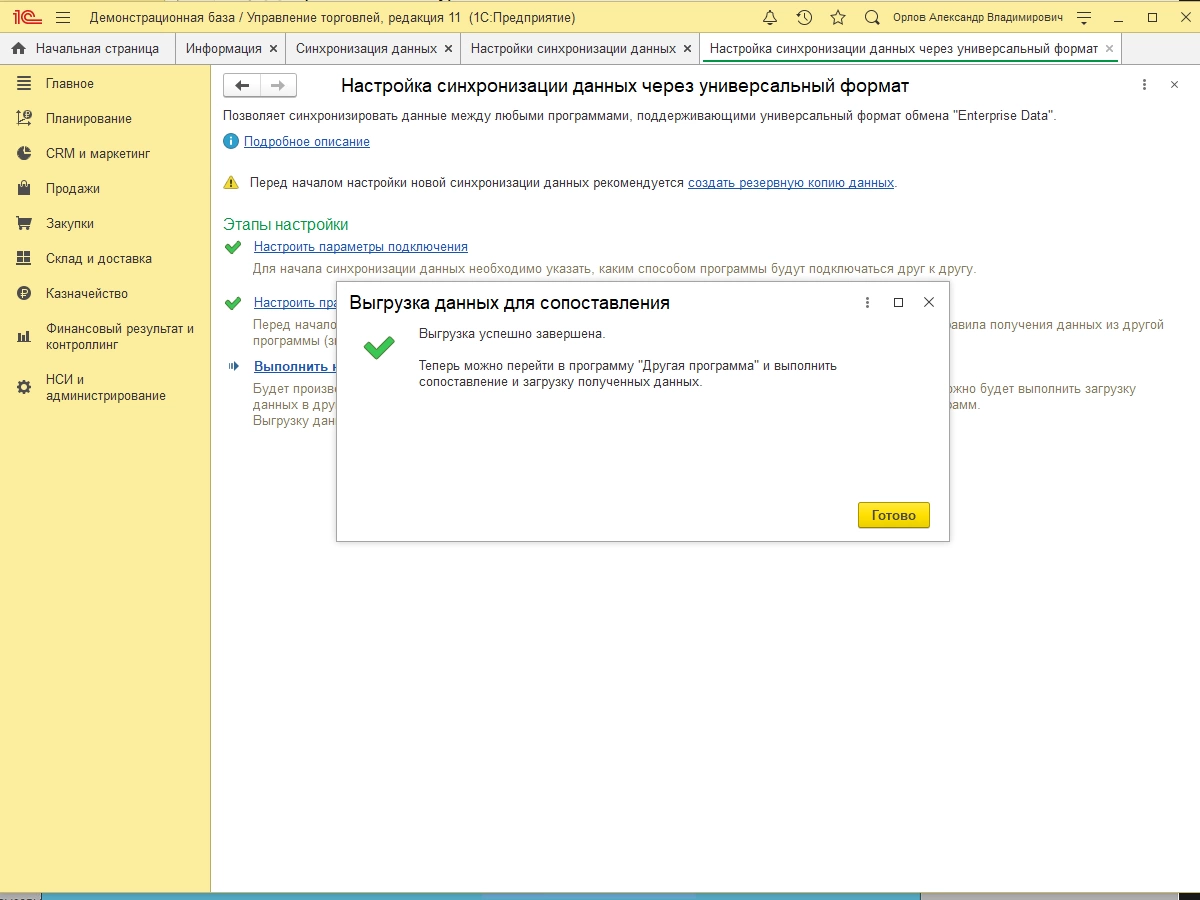
Task: Switch to Настройки синхронизации данных tab
Action: 573,48
